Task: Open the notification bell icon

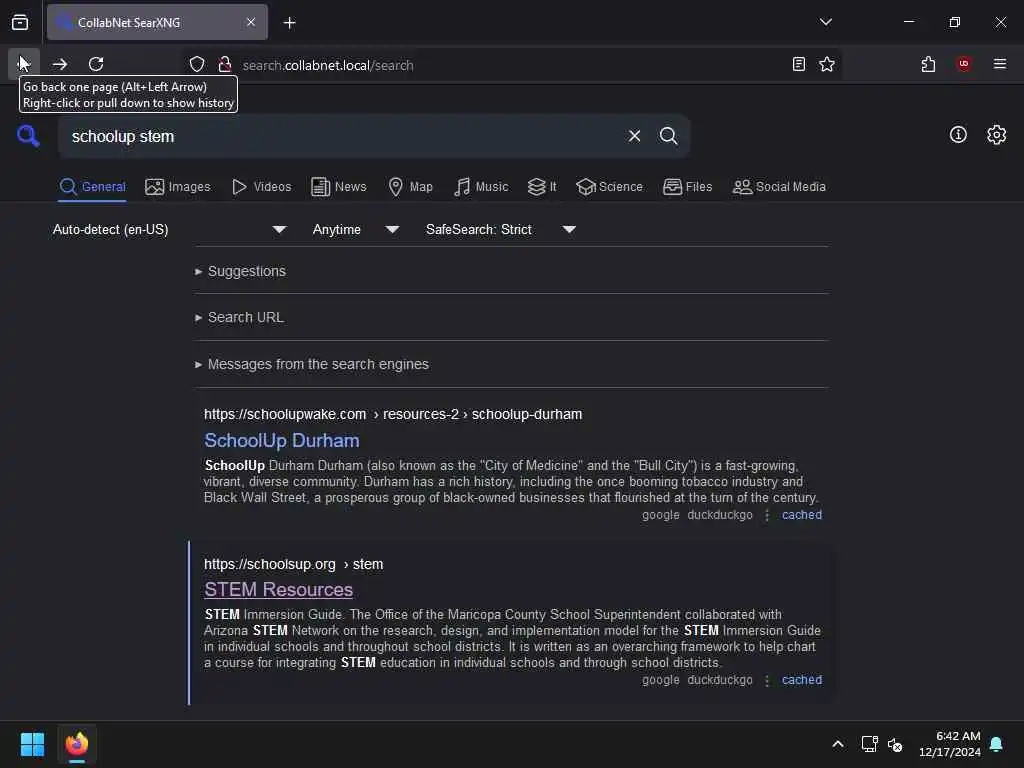Action: click(x=996, y=744)
